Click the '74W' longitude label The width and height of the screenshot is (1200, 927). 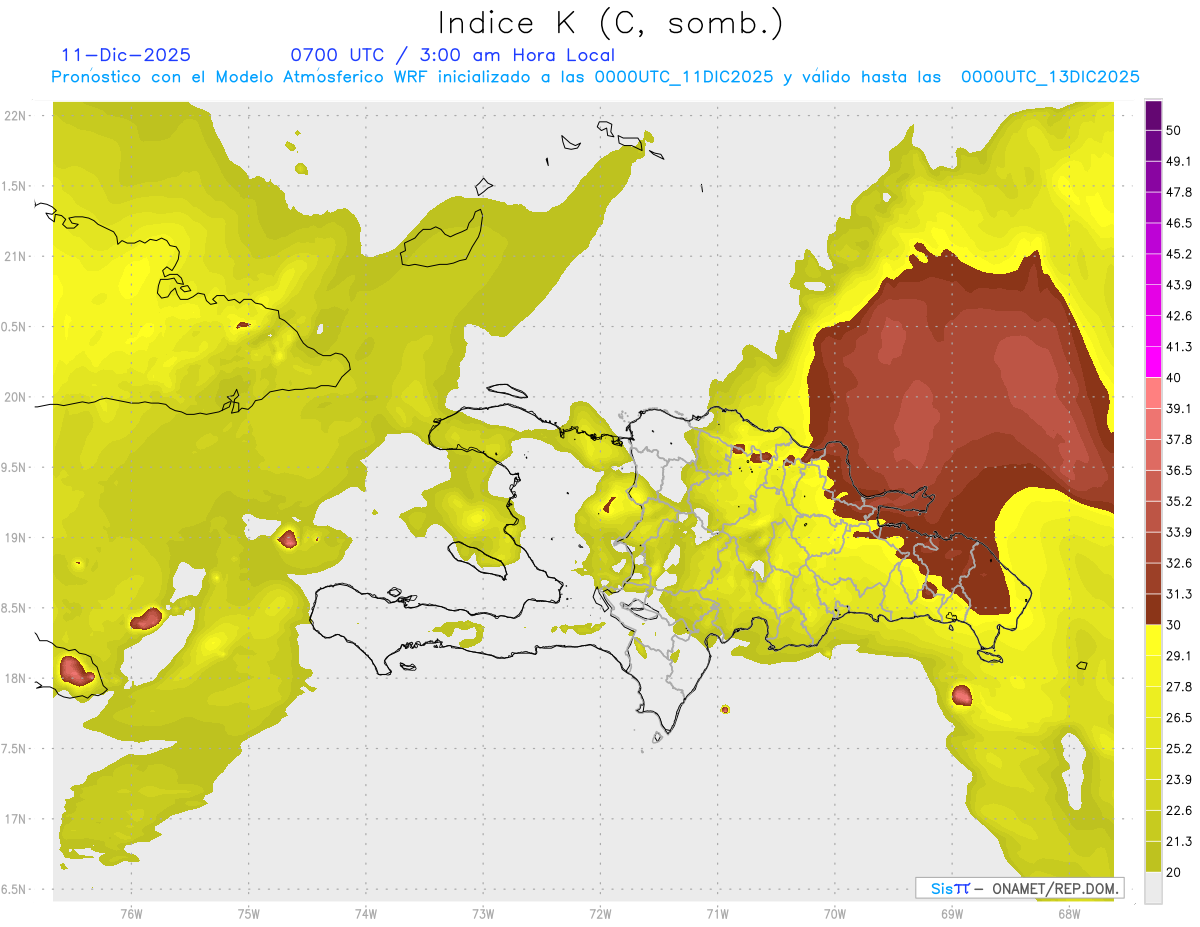point(366,914)
